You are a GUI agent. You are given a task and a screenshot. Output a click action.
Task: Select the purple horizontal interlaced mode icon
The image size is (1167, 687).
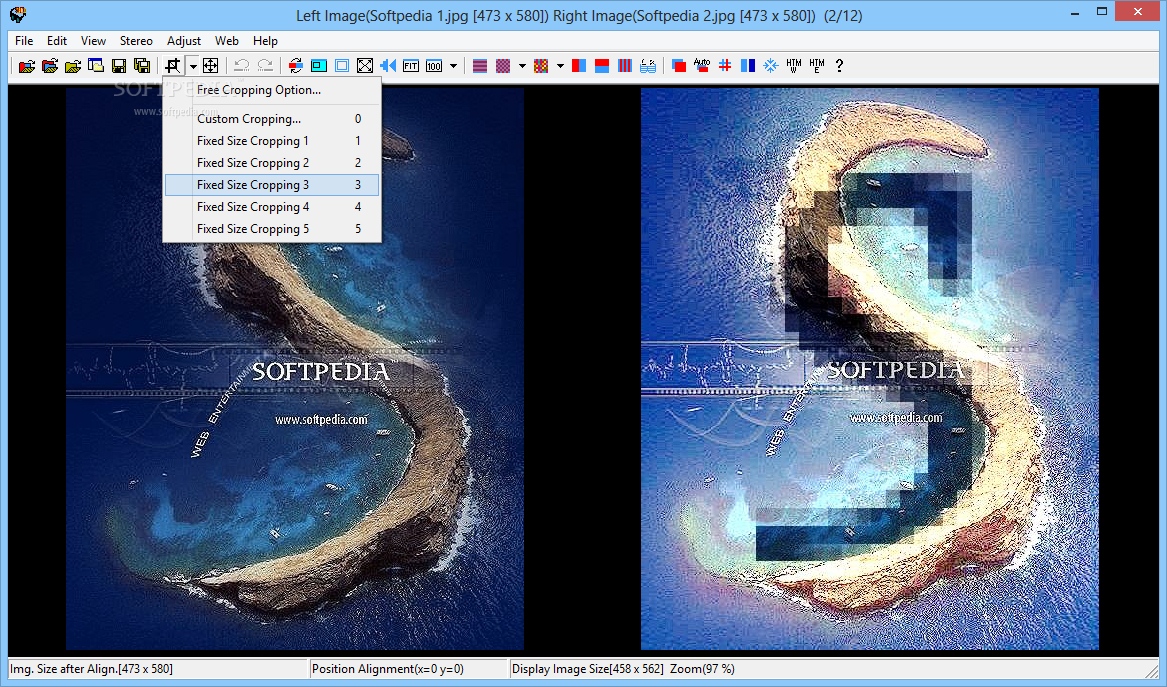tap(480, 65)
